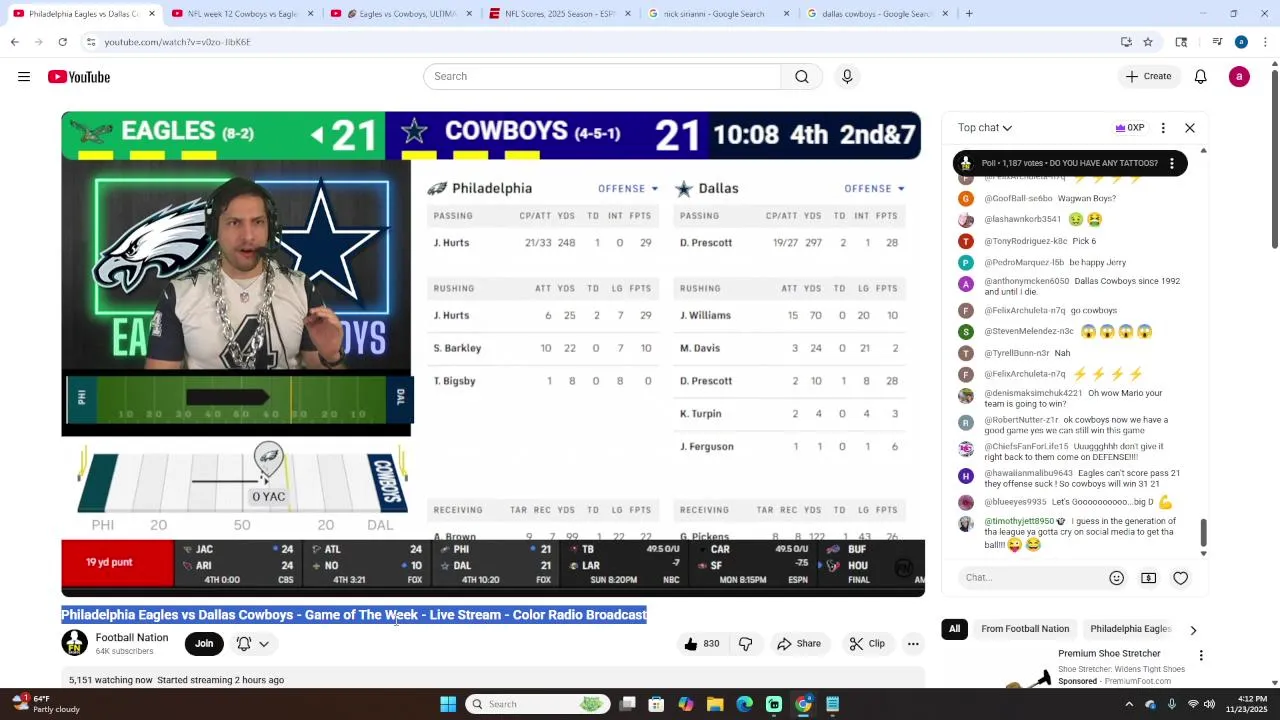Open the YouTube guide hamburger menu
This screenshot has width=1280, height=720.
(24, 77)
